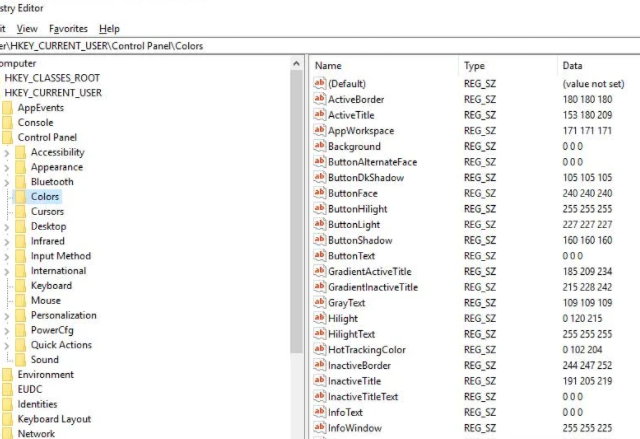640x439 pixels.
Task: Click the GradientInactiveTitle value icon
Action: click(x=320, y=286)
